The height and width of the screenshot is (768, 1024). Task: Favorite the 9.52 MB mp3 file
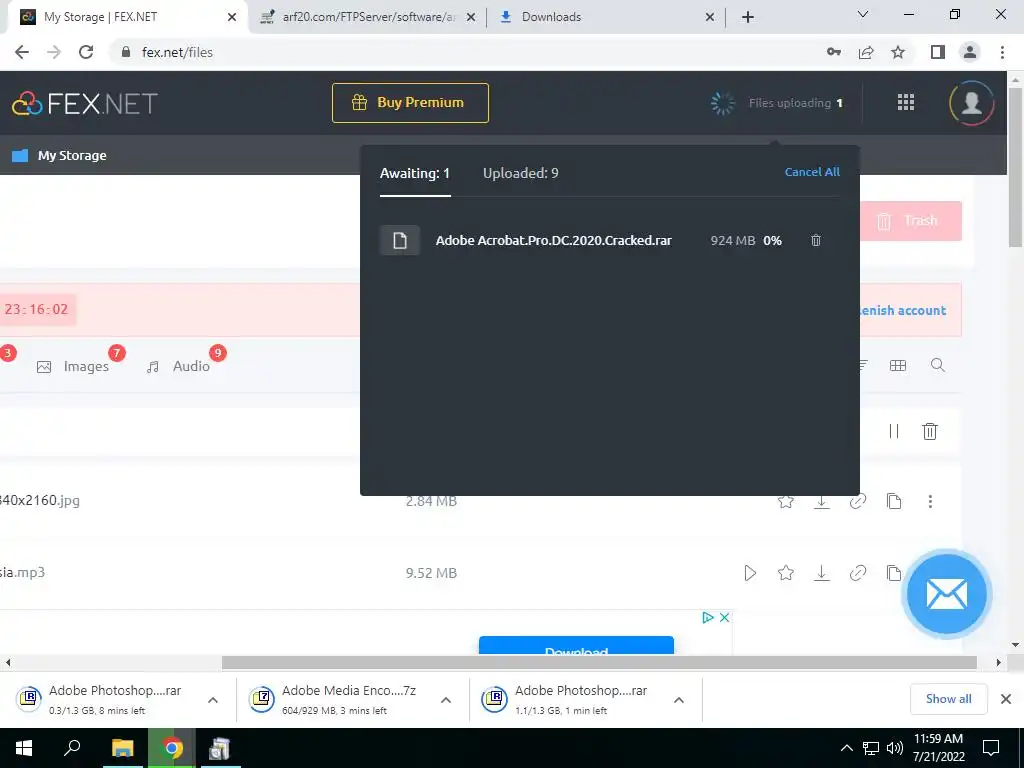(786, 573)
